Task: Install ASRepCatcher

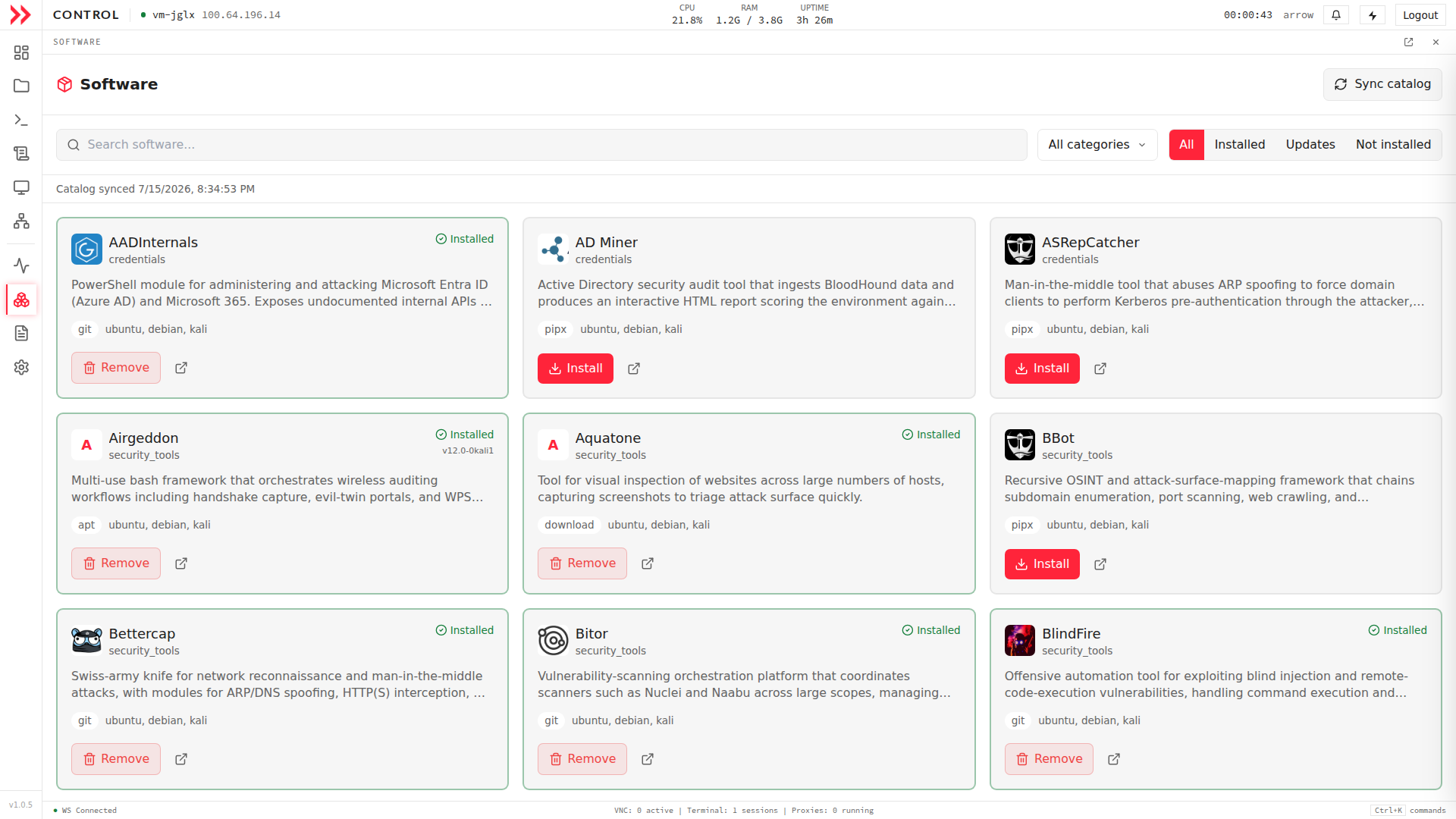Action: (x=1042, y=369)
